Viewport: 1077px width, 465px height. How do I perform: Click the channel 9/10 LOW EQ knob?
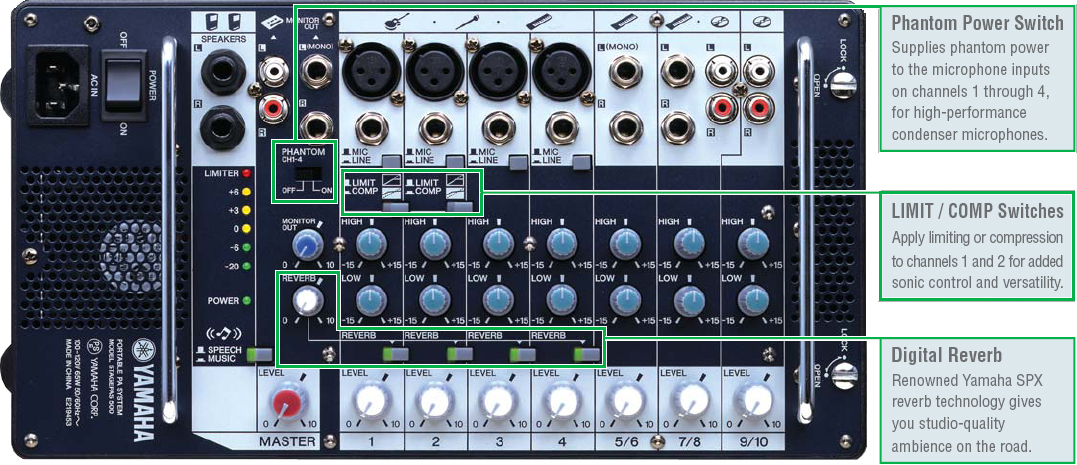click(753, 299)
